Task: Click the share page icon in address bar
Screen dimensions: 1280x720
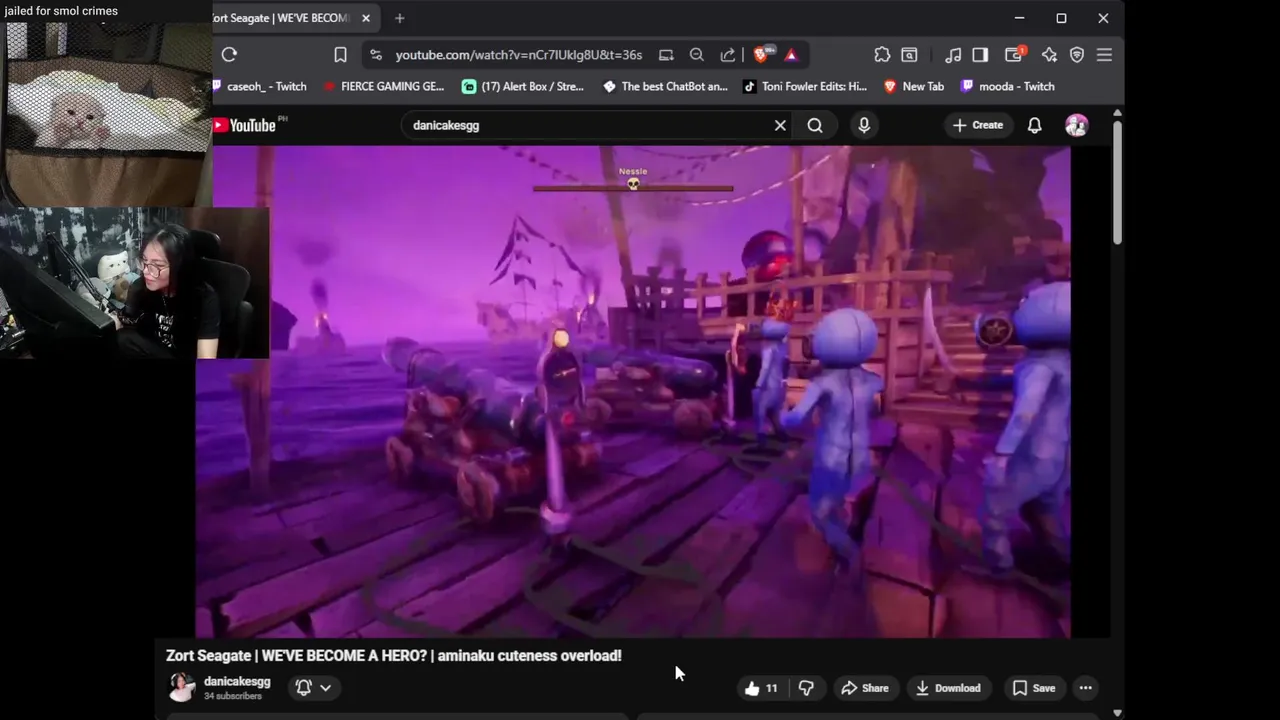Action: tap(728, 55)
